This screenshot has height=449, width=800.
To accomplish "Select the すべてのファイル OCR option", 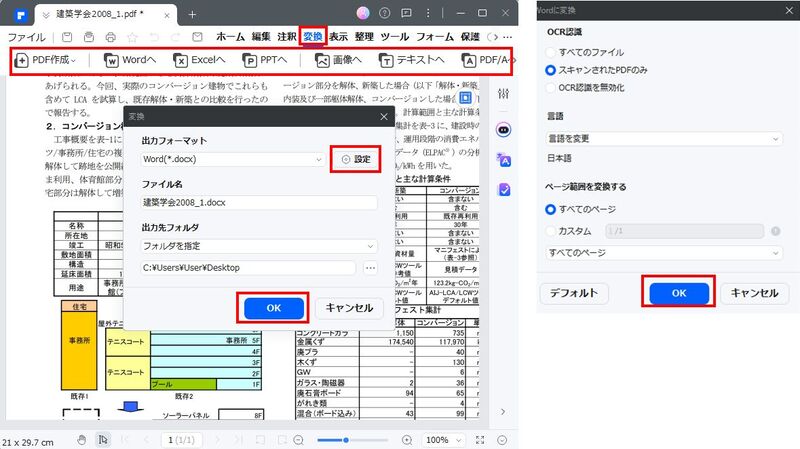I will pos(551,52).
